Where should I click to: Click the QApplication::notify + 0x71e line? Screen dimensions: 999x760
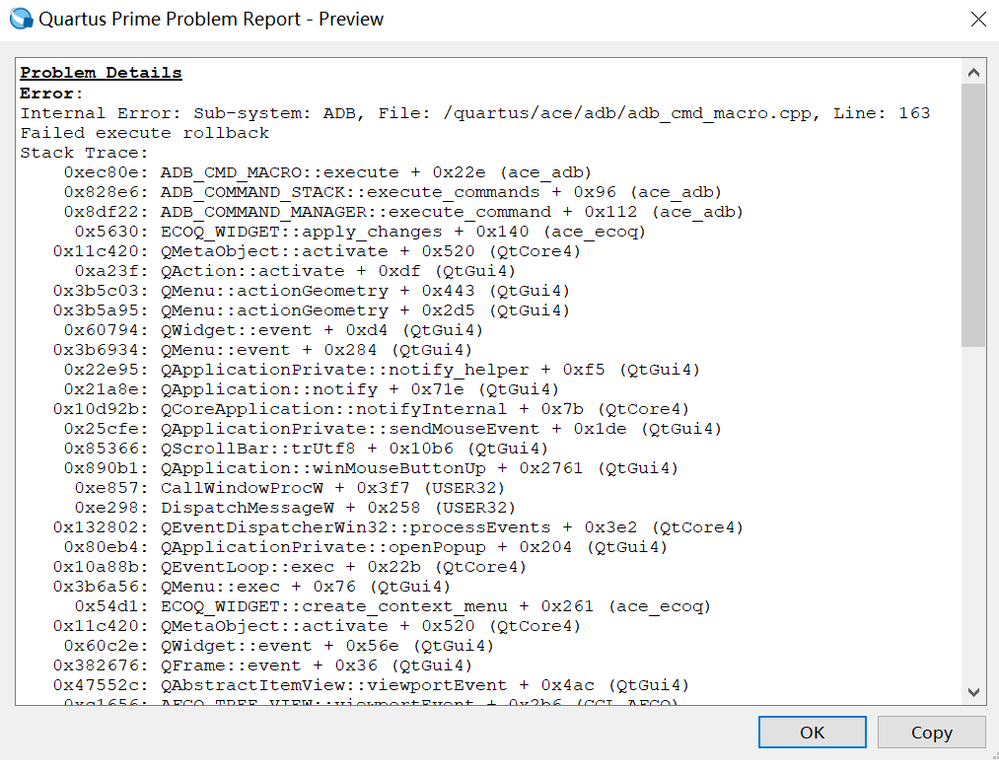[311, 390]
